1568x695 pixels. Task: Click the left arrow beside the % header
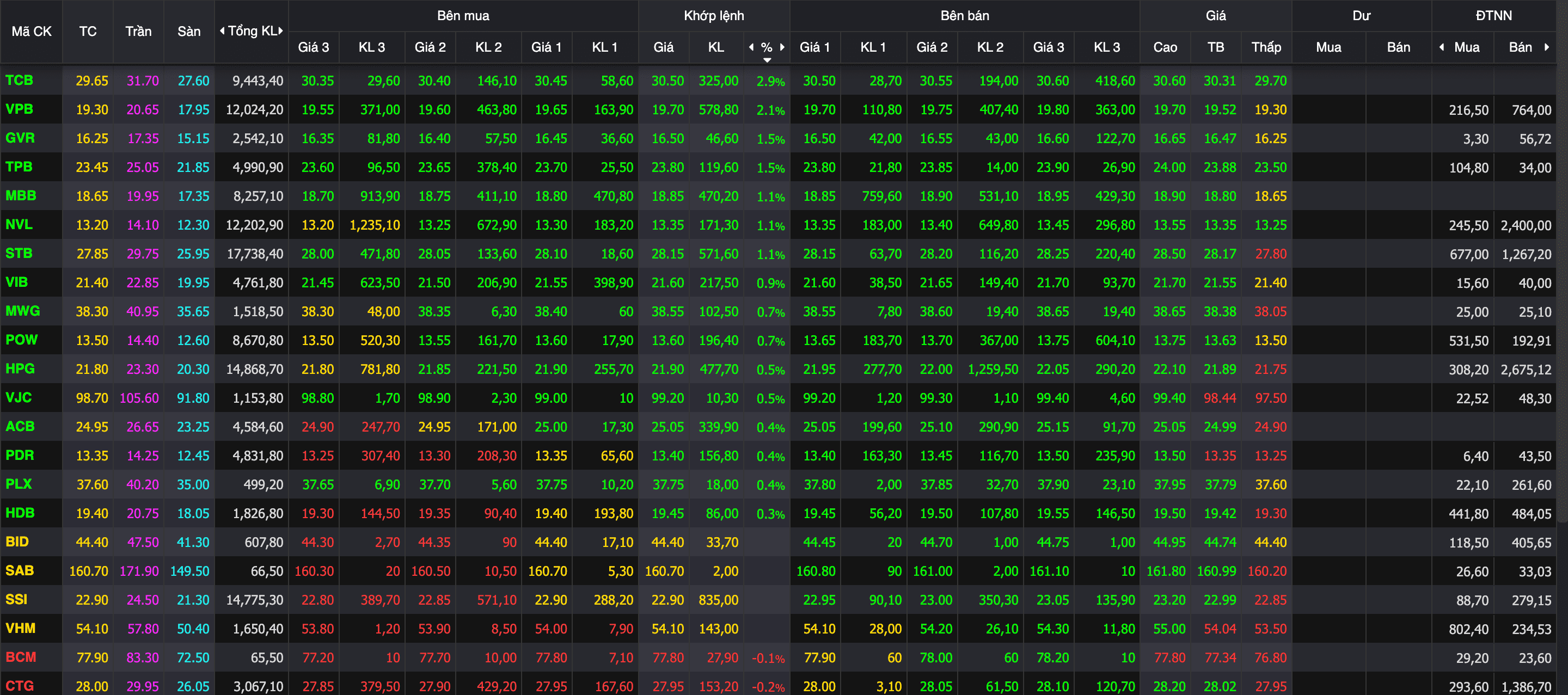coord(751,47)
